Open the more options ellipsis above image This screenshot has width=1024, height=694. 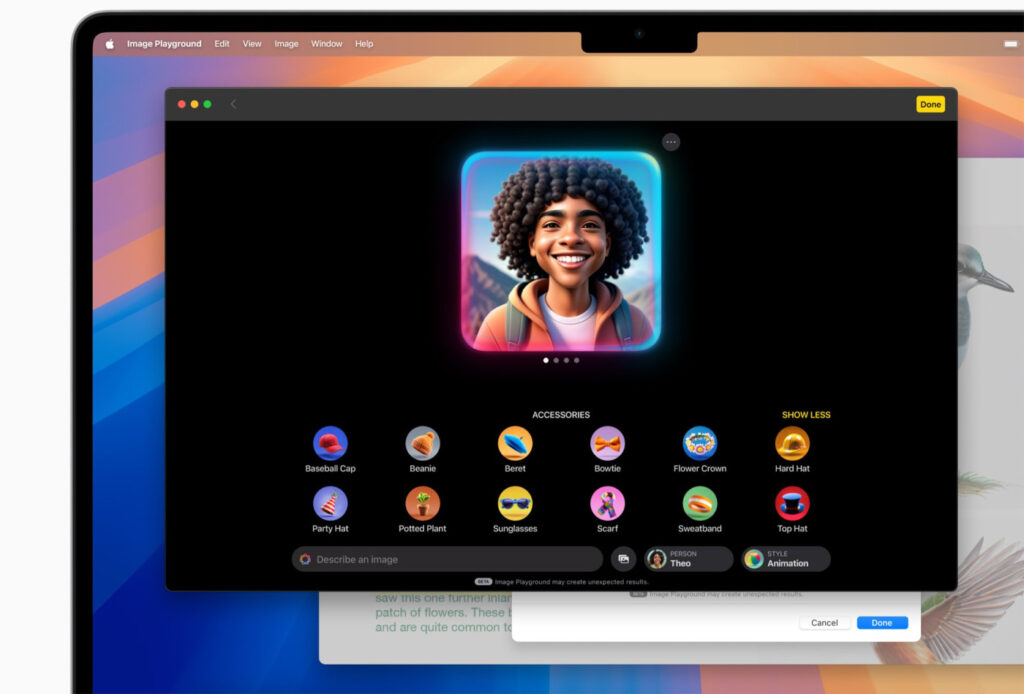[x=671, y=142]
